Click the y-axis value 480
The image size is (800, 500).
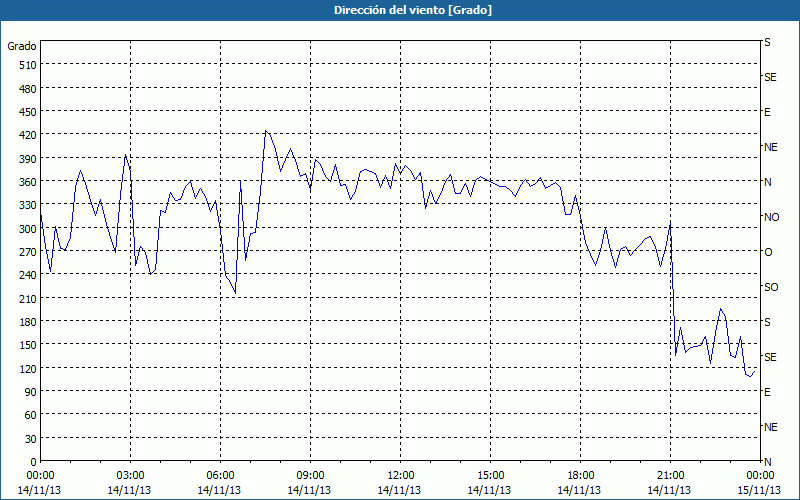[x=28, y=89]
